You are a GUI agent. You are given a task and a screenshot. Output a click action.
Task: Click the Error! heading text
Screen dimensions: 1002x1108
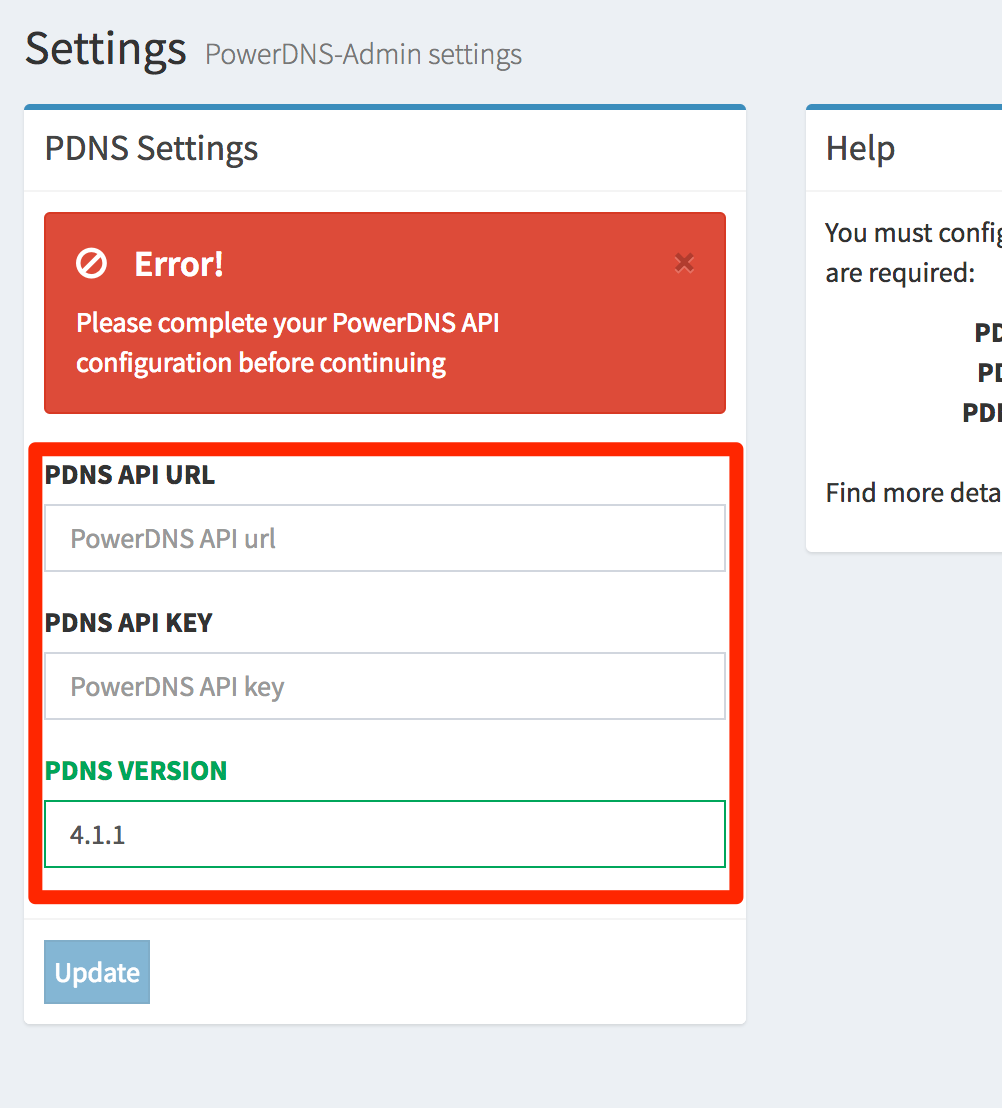click(179, 264)
